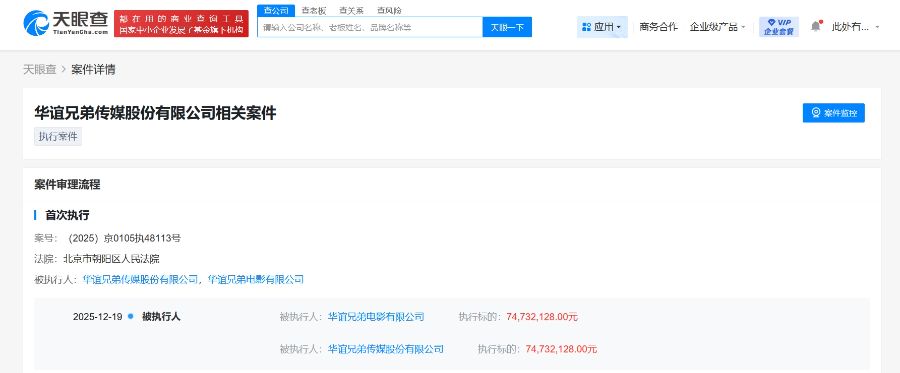Click the 被执行人 timeline event label
Screen dimensions: 900x373
pyautogui.click(x=161, y=316)
